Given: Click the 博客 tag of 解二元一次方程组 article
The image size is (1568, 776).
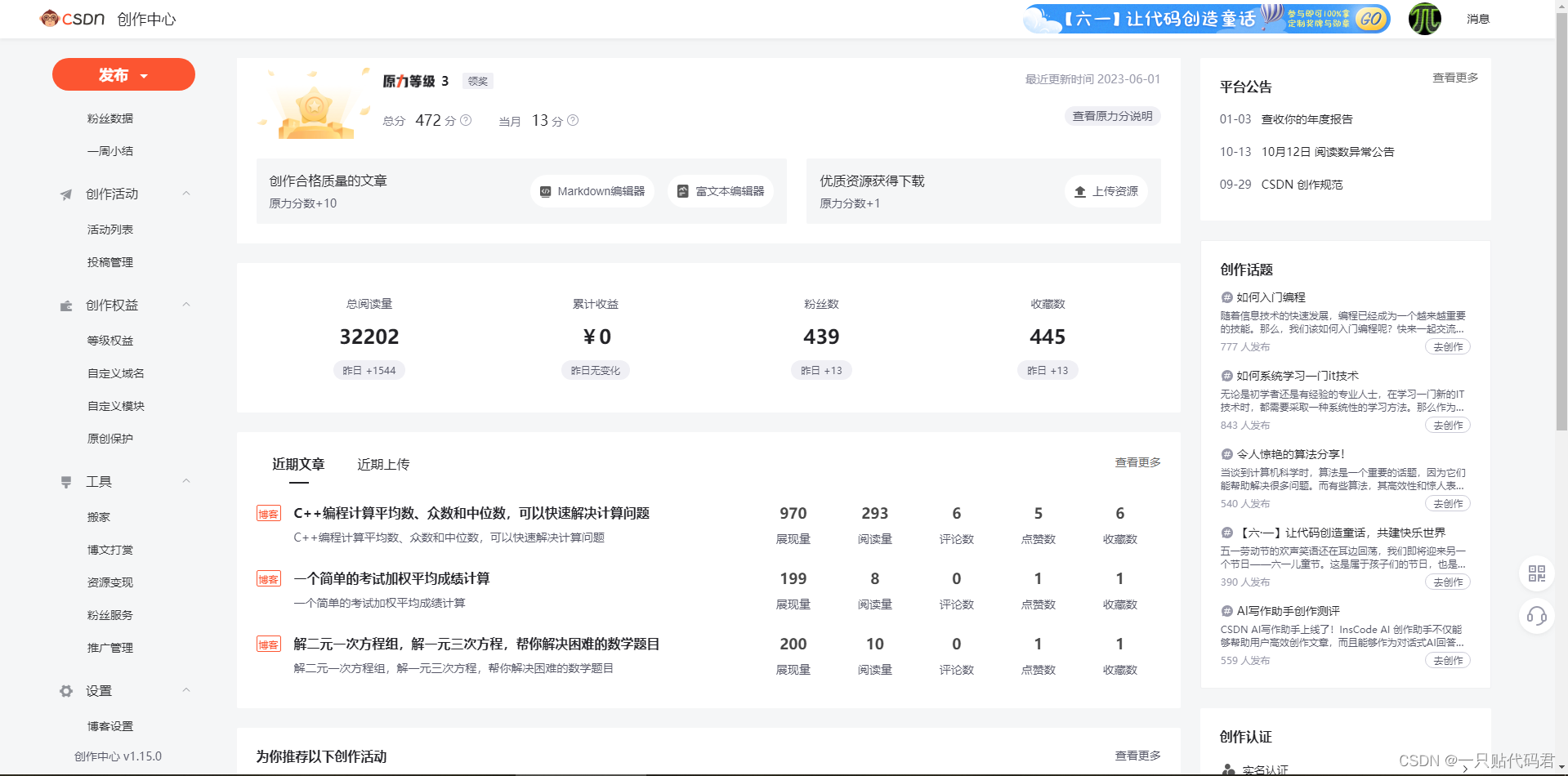Looking at the screenshot, I should pos(269,644).
